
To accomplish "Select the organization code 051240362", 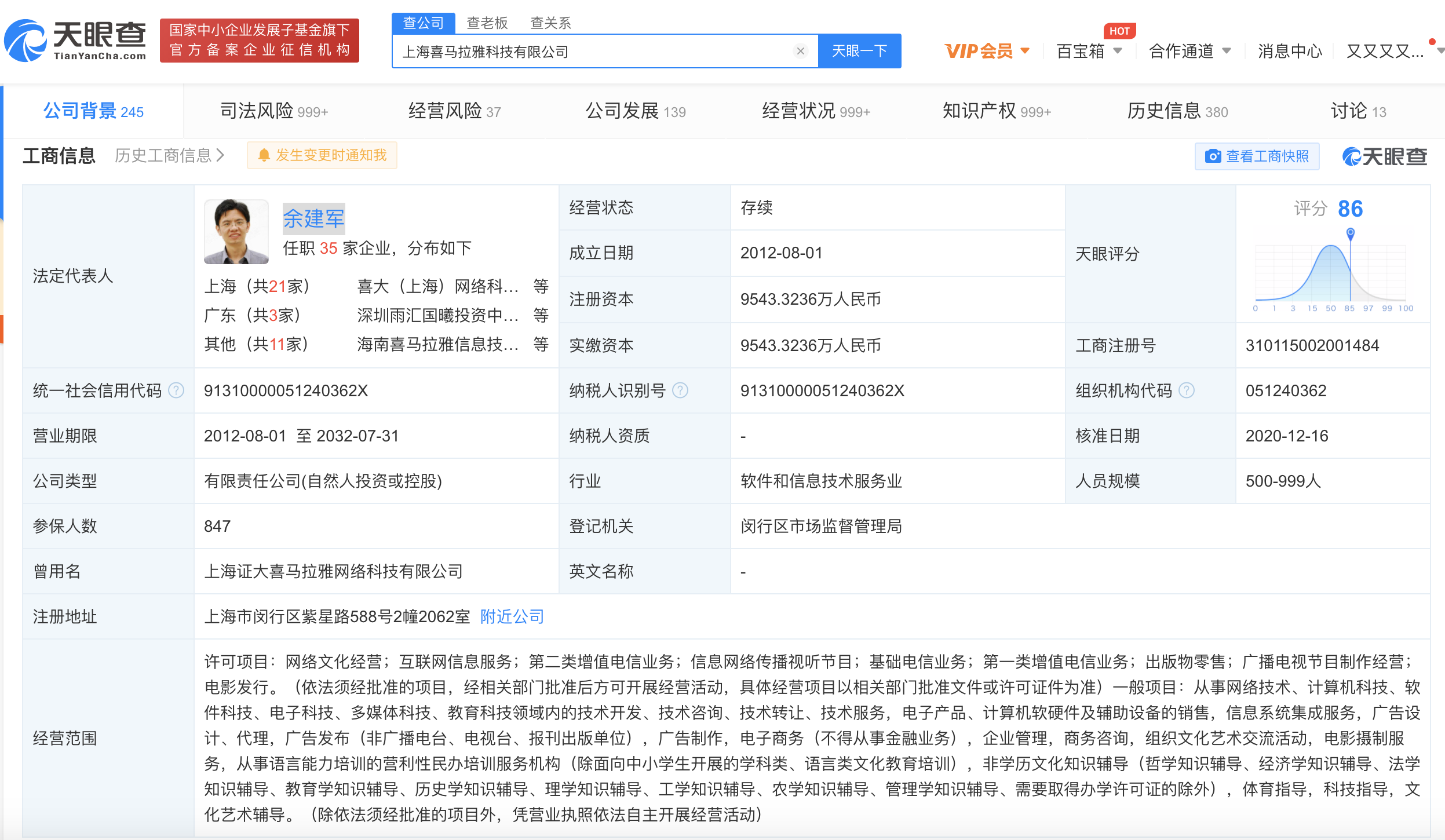I will click(x=1286, y=390).
